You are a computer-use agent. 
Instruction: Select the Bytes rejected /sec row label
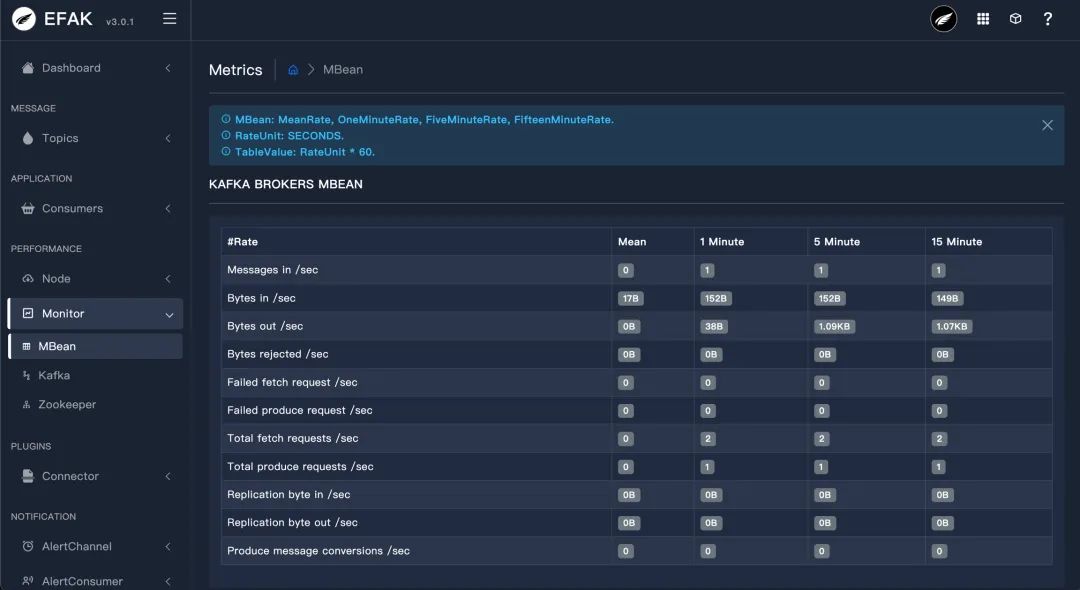(278, 354)
